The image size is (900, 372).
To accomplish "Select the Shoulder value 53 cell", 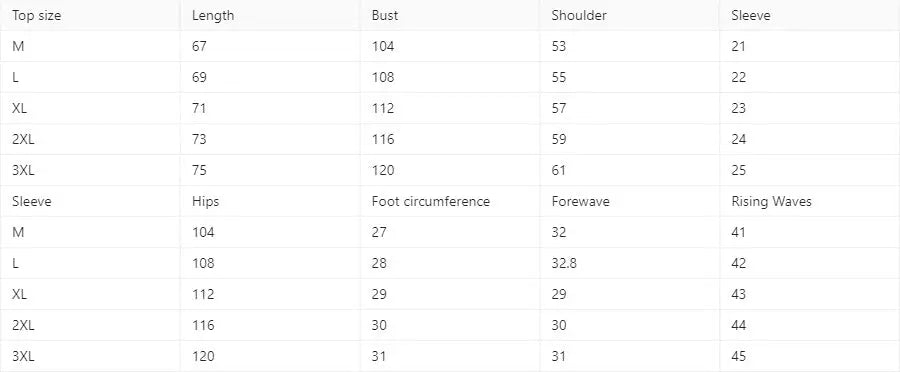I will (x=629, y=46).
